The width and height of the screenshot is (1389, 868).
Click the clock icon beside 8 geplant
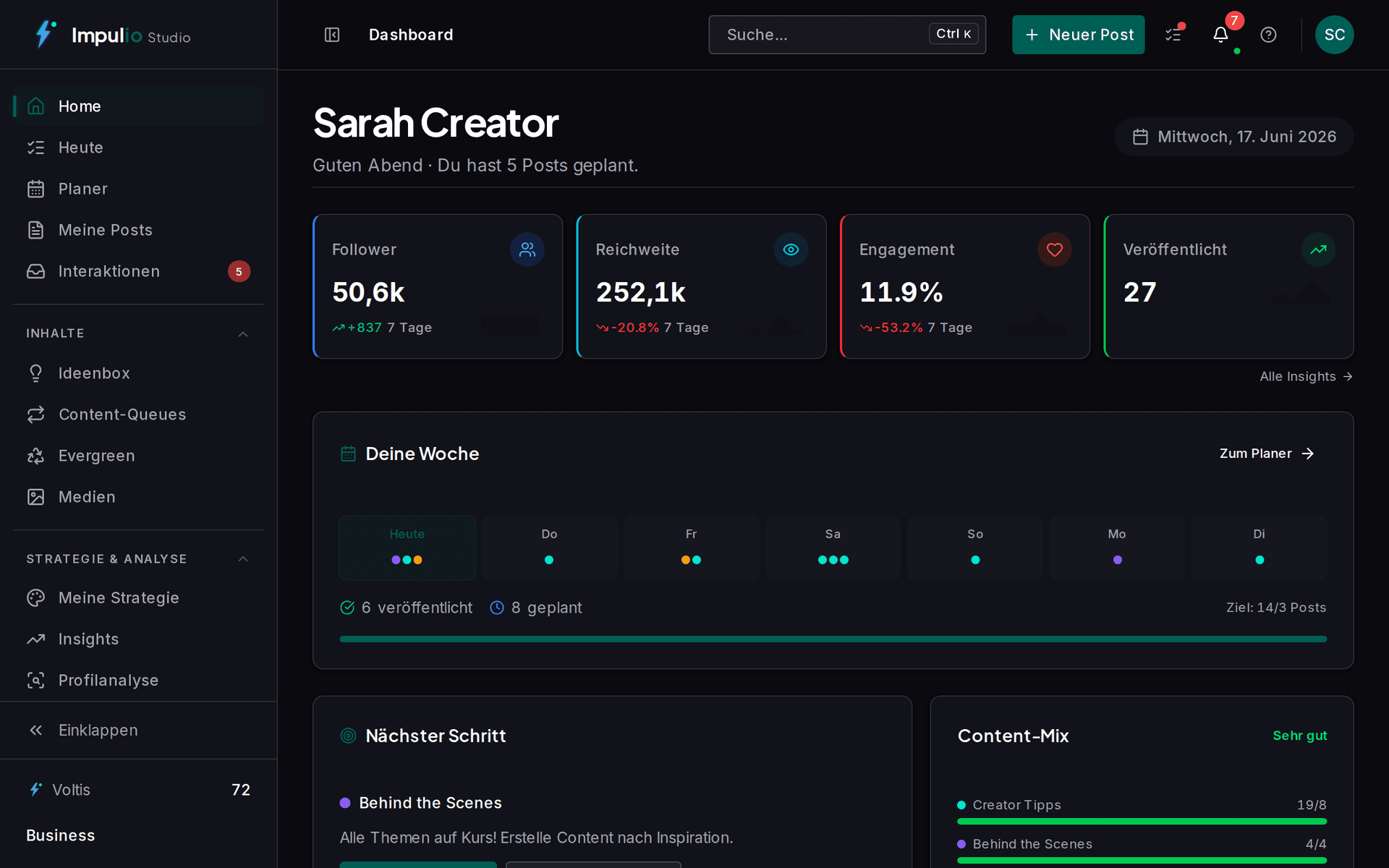tap(497, 608)
